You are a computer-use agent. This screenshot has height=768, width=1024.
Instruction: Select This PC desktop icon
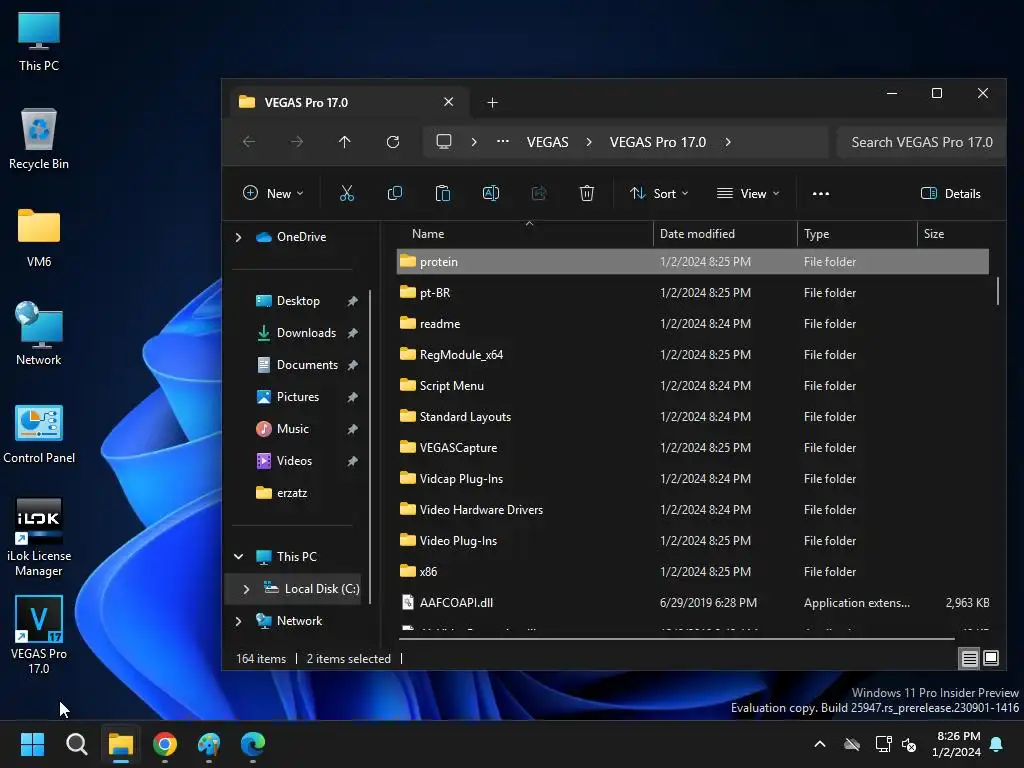pos(39,41)
